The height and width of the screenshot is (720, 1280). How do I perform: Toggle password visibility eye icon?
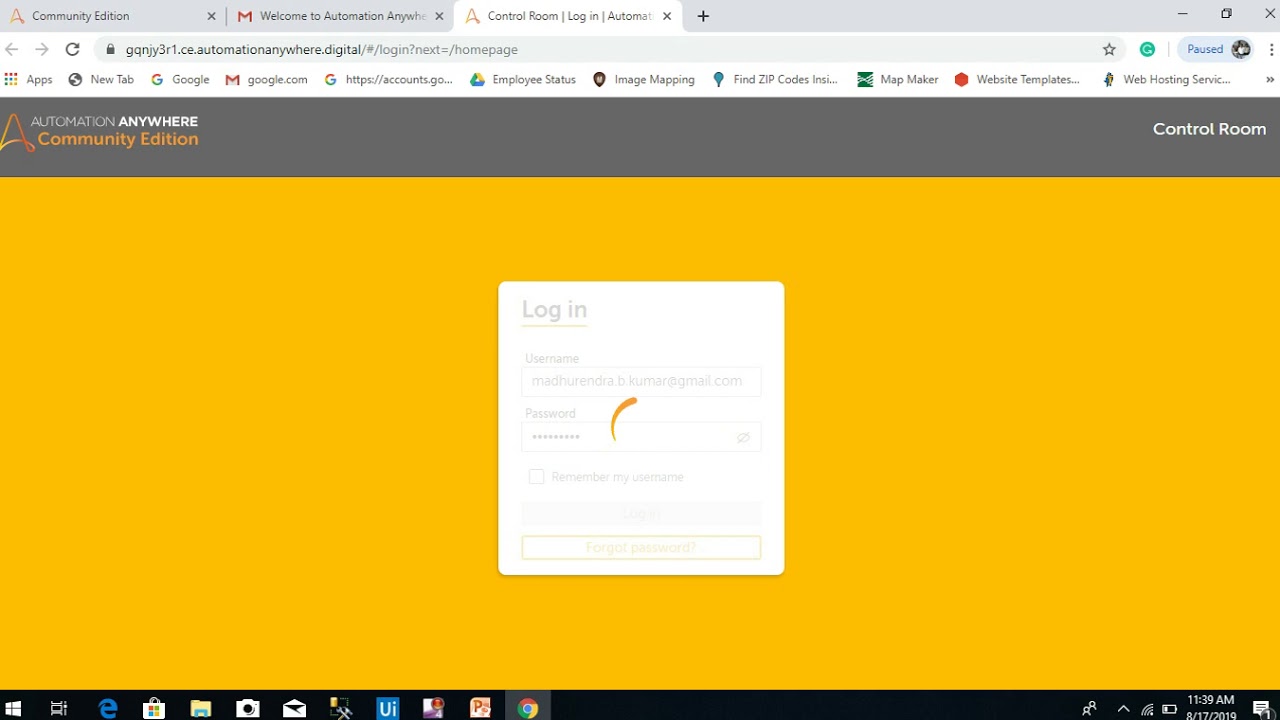pos(743,437)
